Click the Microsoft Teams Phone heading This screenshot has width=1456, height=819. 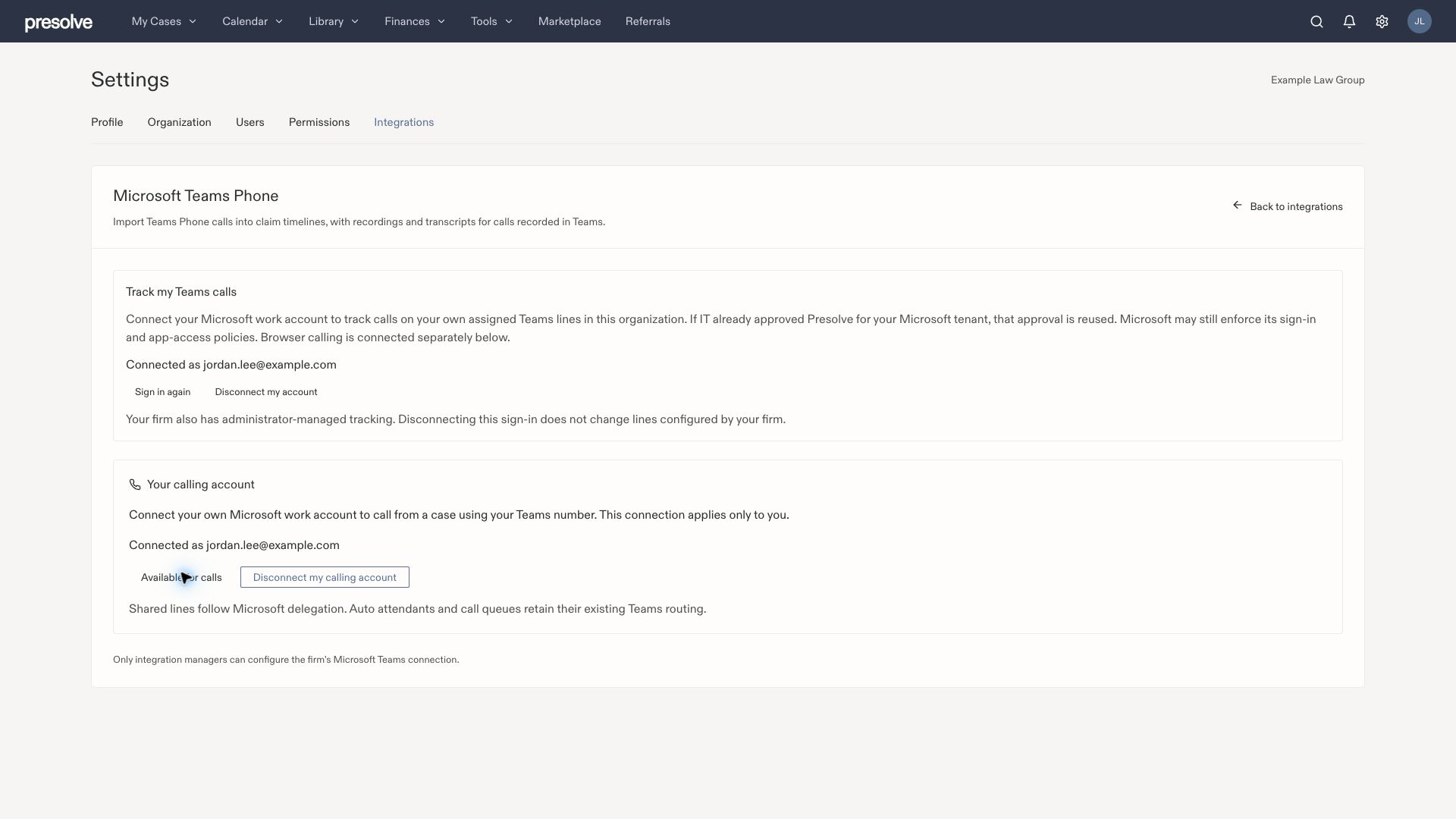tap(196, 196)
